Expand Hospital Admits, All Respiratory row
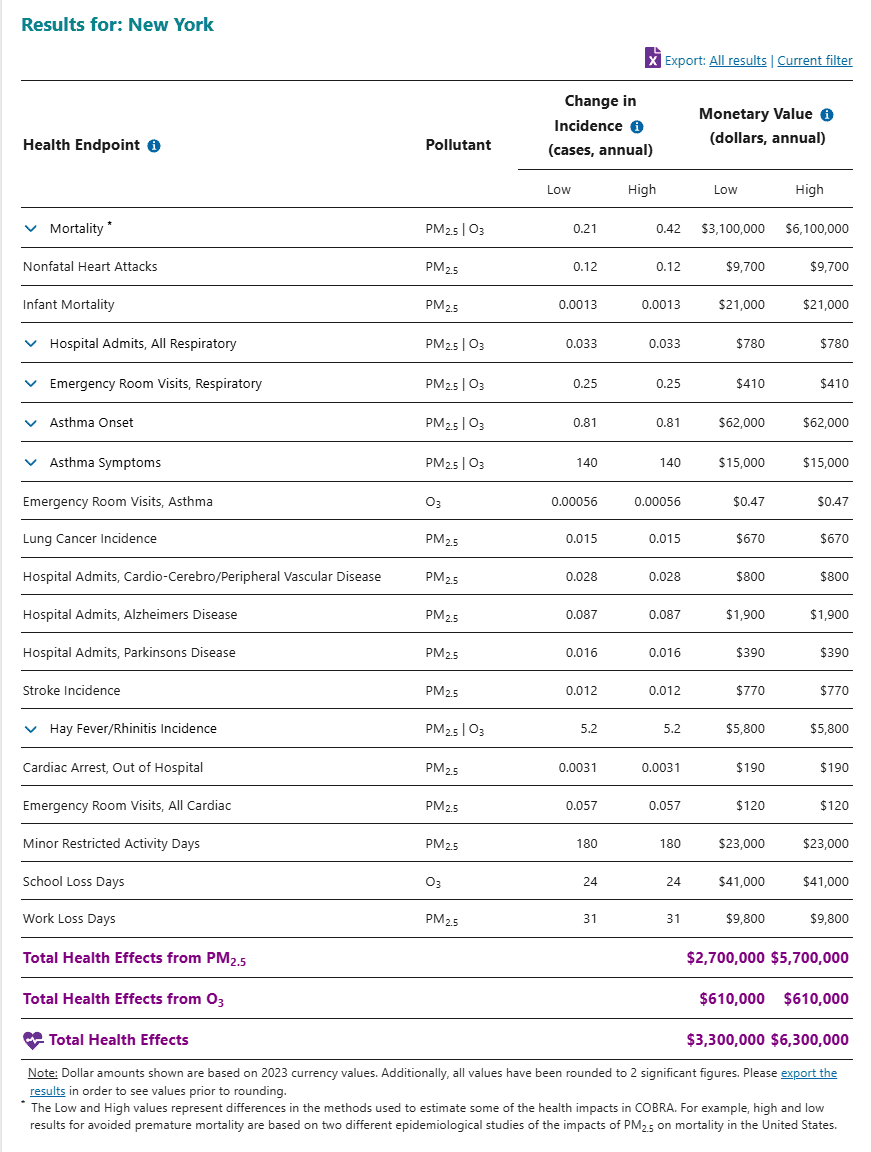The image size is (871, 1152). point(31,344)
